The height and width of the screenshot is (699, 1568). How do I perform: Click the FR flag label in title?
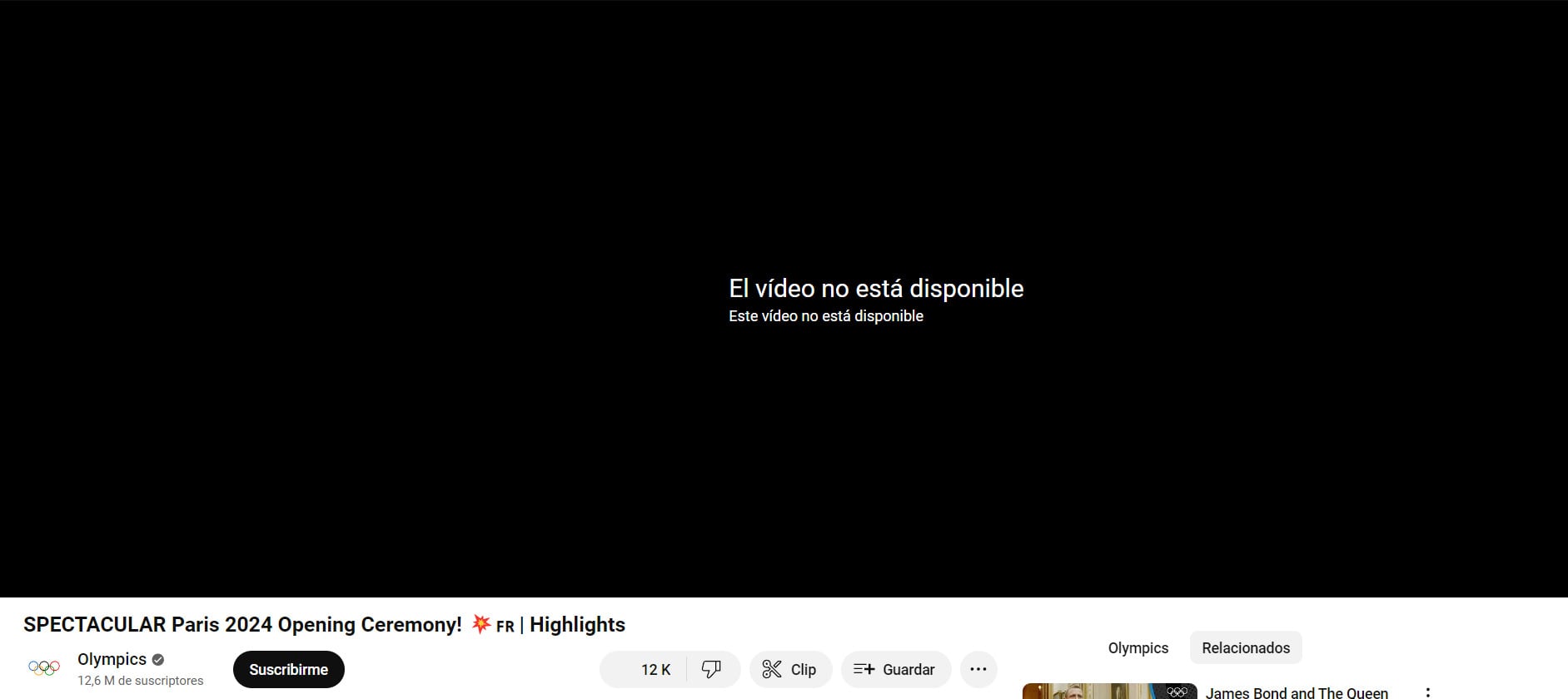click(x=505, y=626)
